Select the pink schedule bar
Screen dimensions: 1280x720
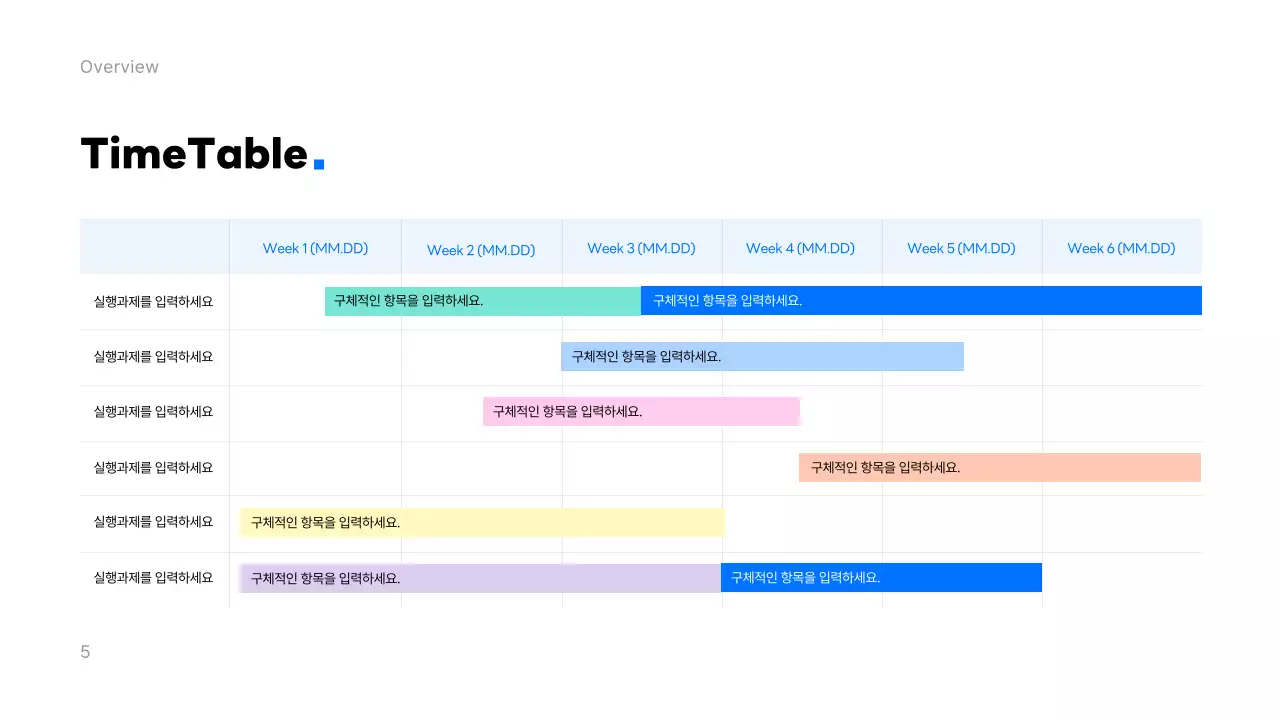[641, 411]
